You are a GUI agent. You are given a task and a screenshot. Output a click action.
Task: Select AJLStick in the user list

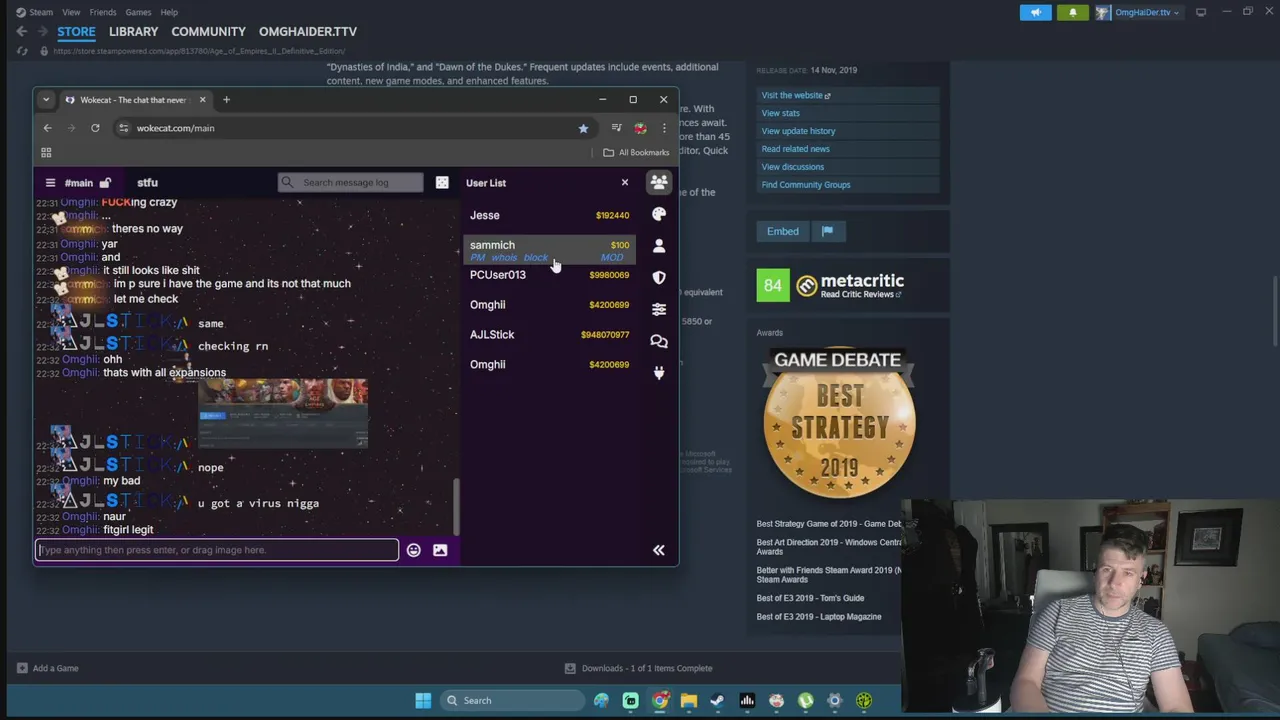coord(492,335)
